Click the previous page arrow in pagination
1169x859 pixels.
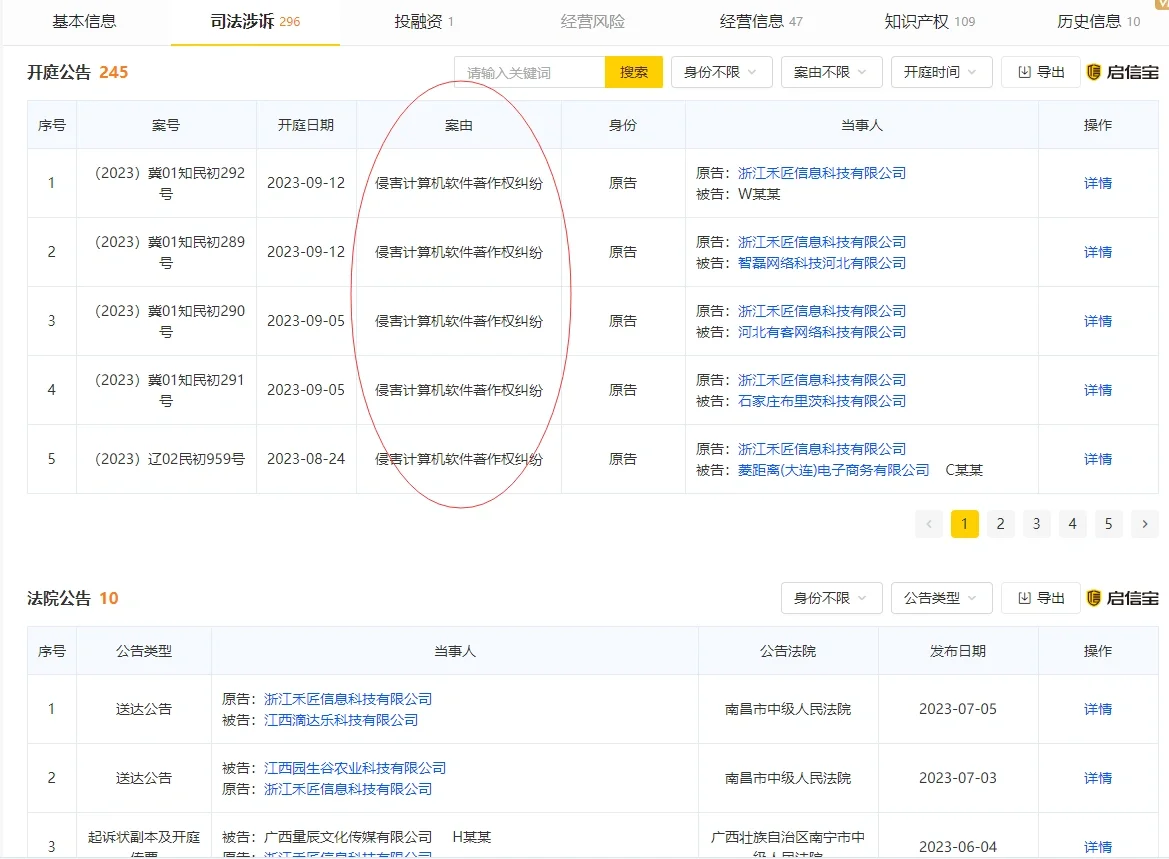928,523
